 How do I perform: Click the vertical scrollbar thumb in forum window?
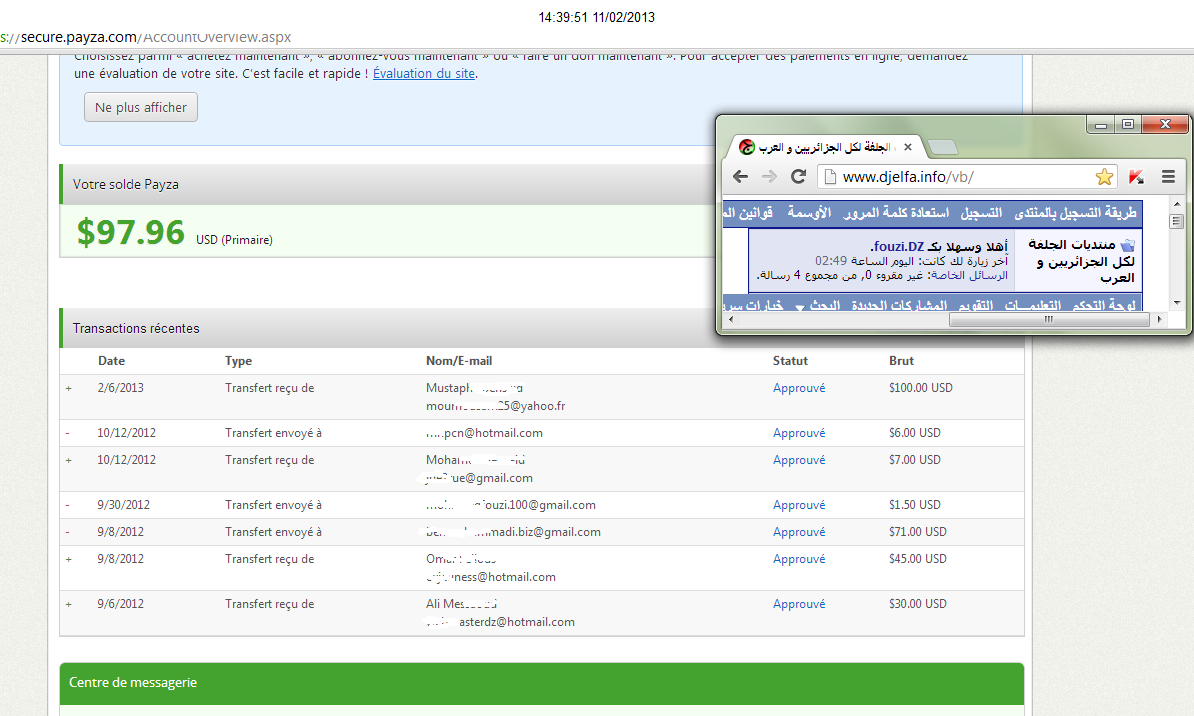click(x=1176, y=222)
